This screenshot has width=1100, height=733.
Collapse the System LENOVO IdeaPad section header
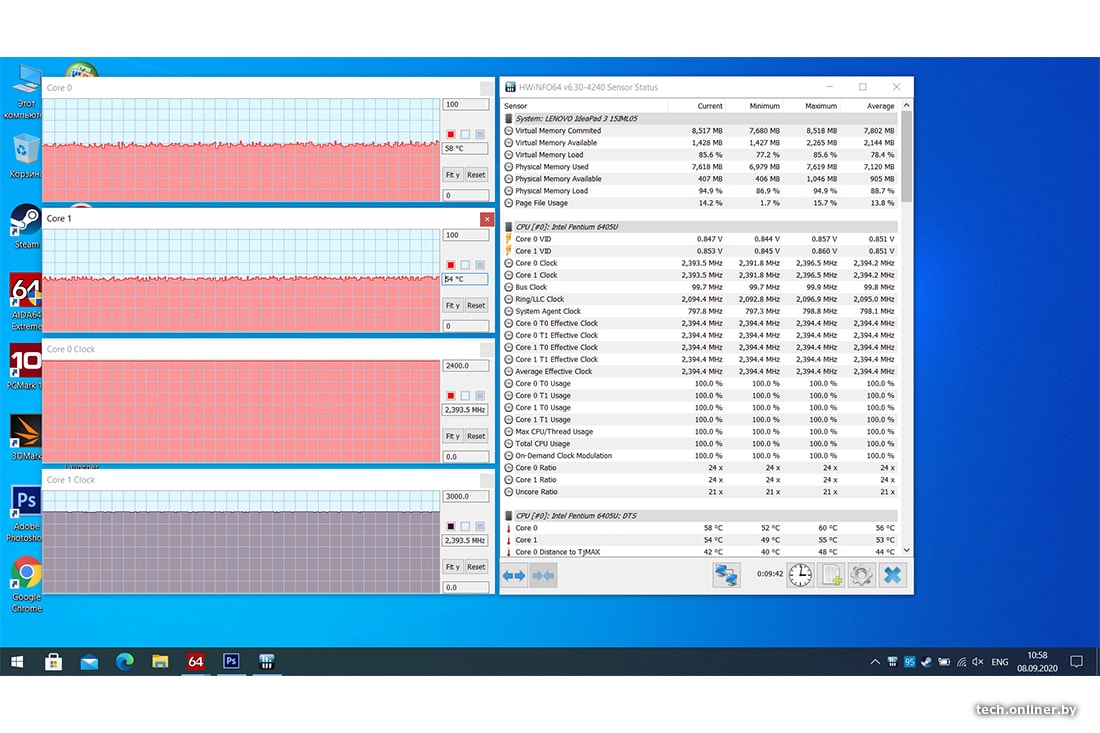pos(510,118)
